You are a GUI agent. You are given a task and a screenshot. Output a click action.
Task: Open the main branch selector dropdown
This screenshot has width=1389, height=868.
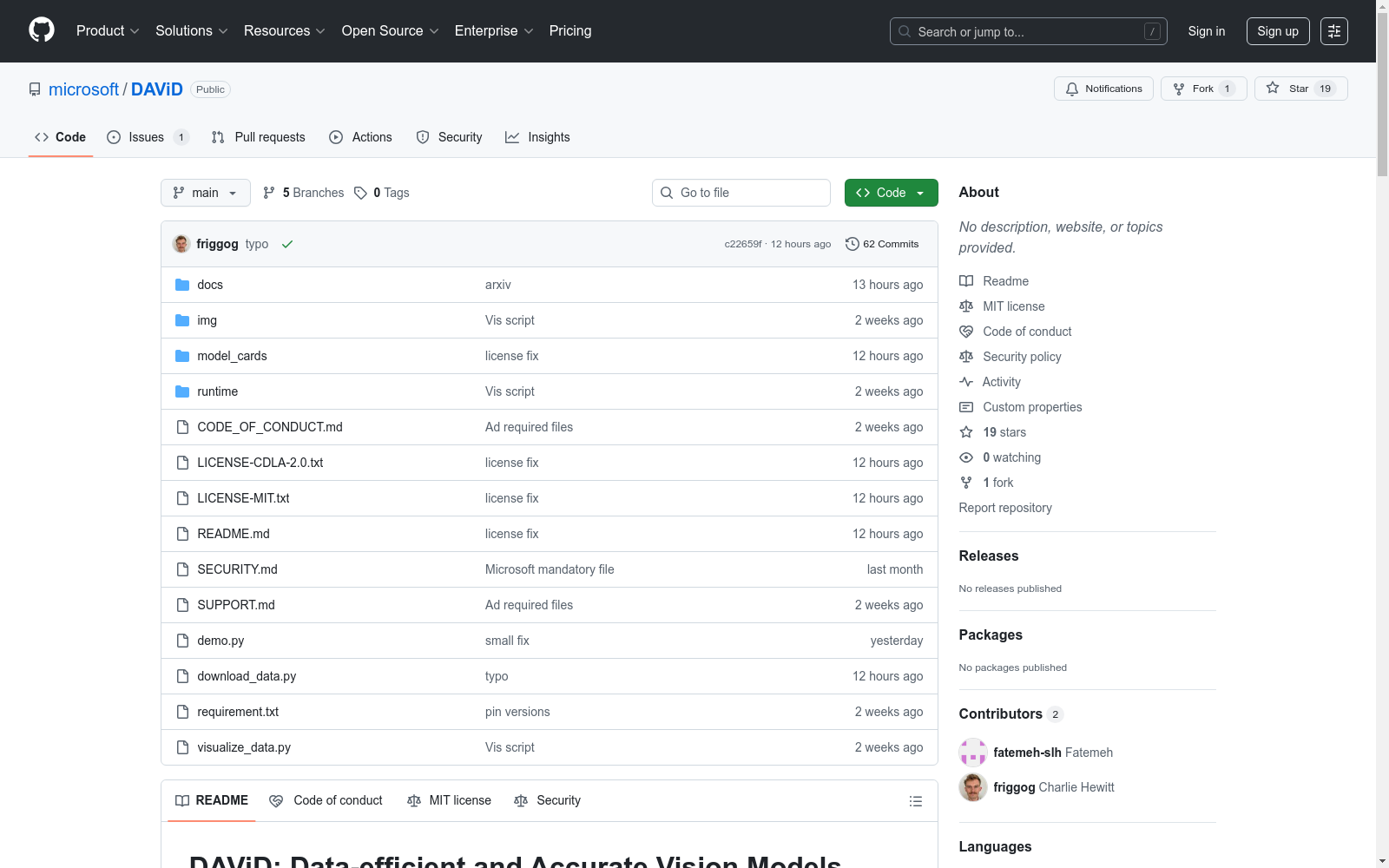click(x=206, y=193)
